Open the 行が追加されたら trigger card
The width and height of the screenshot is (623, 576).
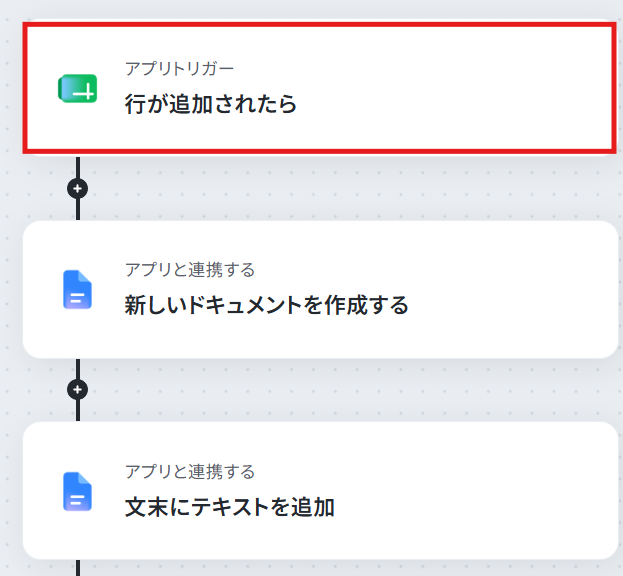point(319,88)
